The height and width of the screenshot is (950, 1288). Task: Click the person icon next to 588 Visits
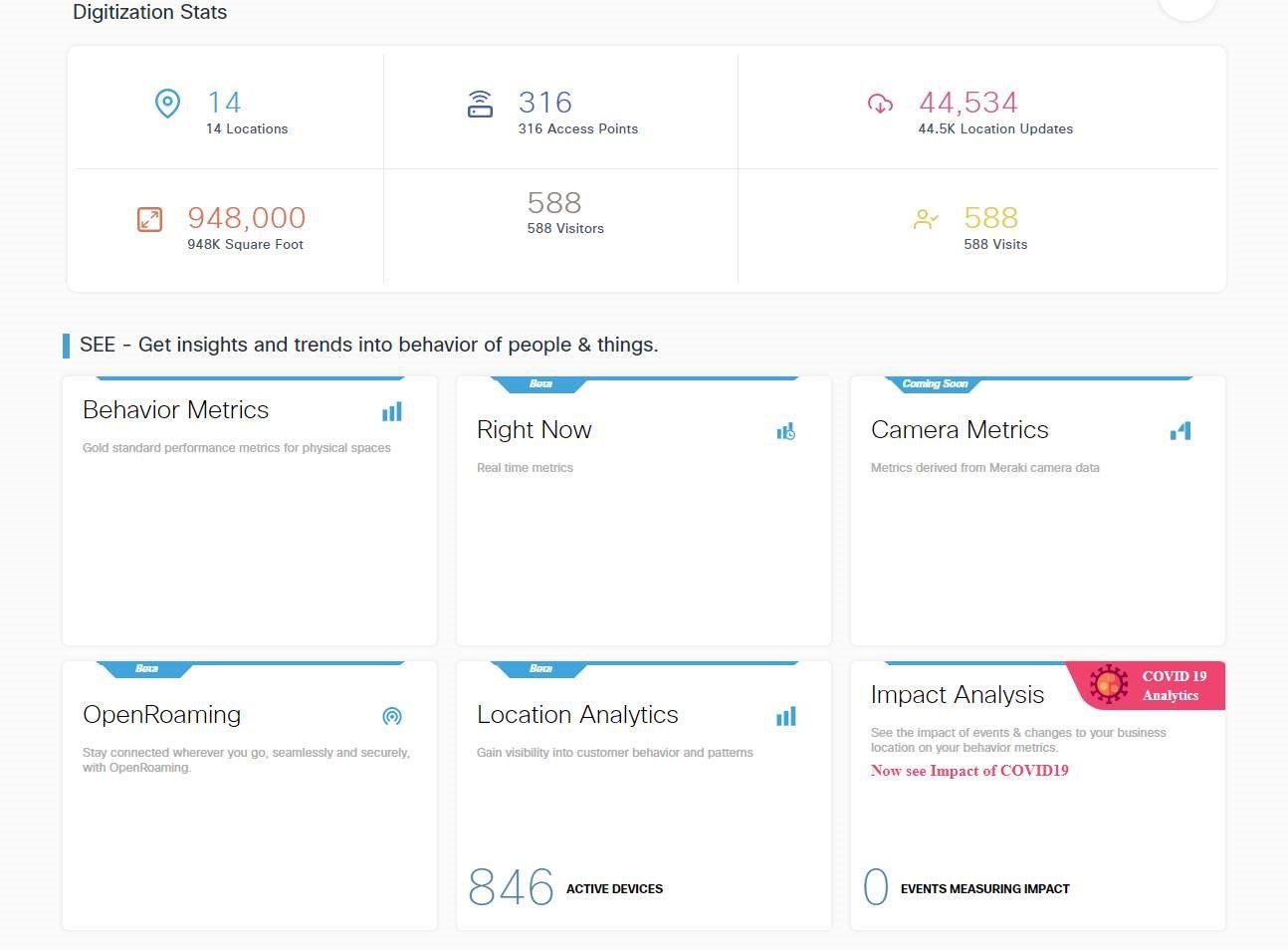(x=926, y=219)
